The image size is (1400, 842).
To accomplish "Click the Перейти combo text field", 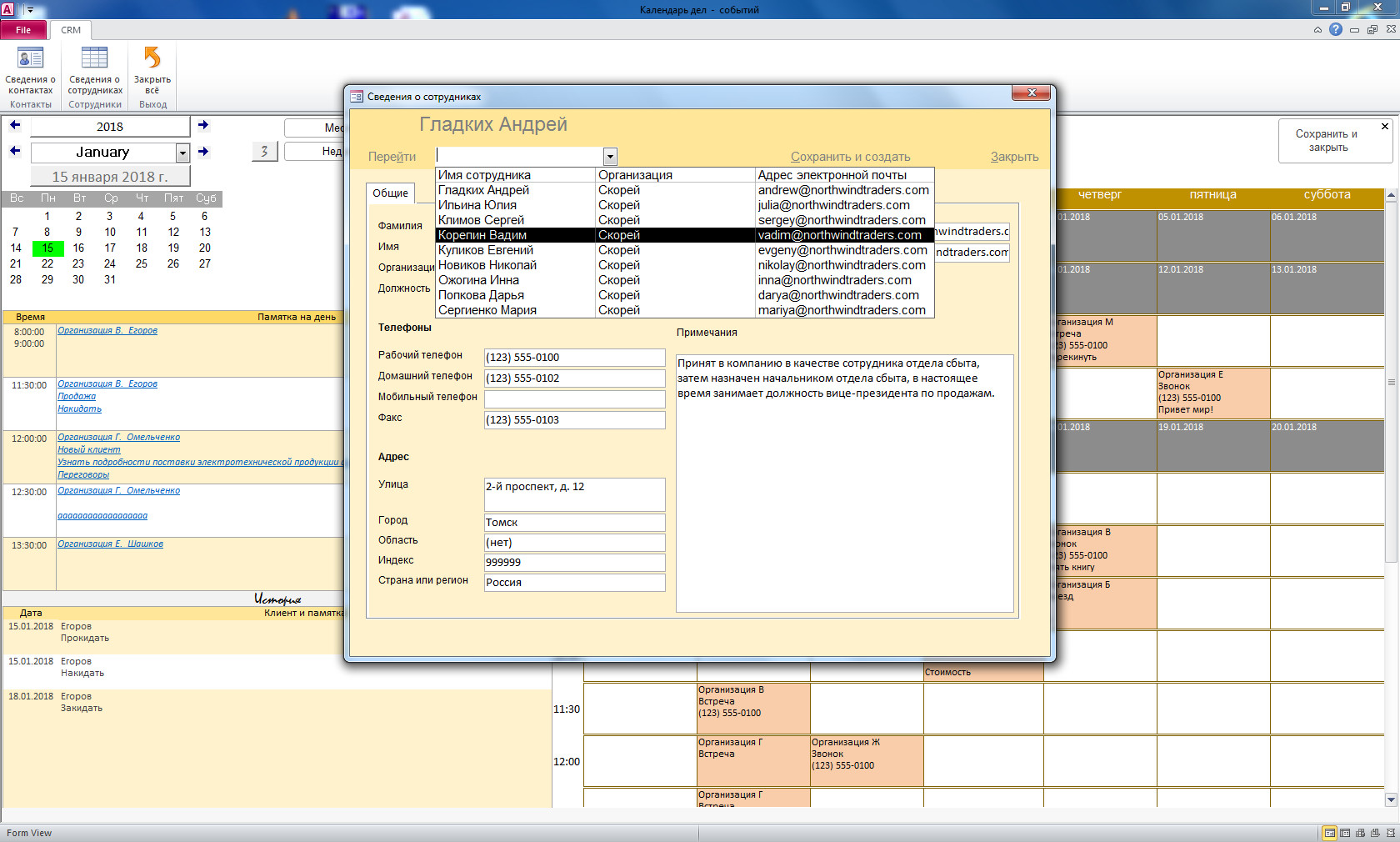I will 520,156.
